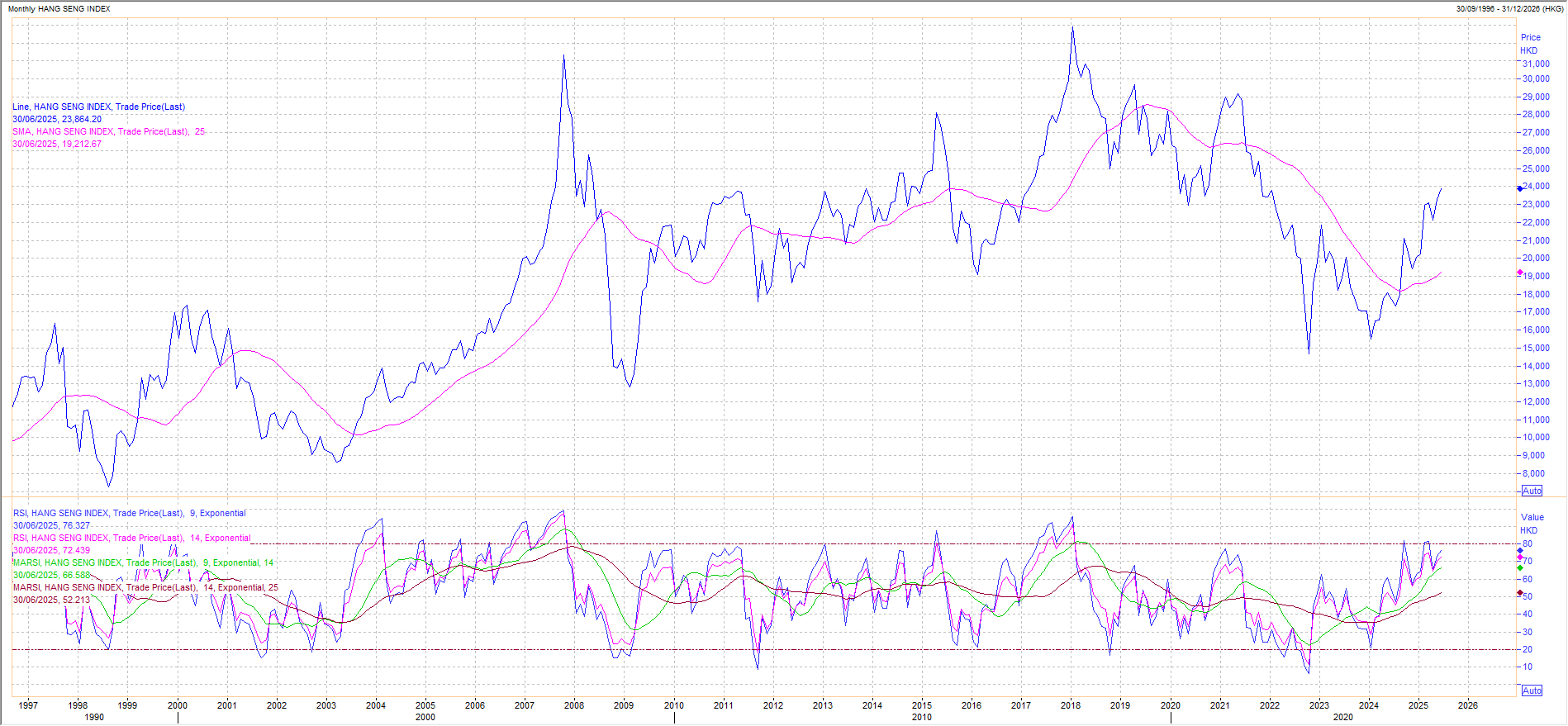Screen dimensions: 1568x726
Task: Select the green MARSI diamond marker on value axis
Action: (x=1519, y=568)
